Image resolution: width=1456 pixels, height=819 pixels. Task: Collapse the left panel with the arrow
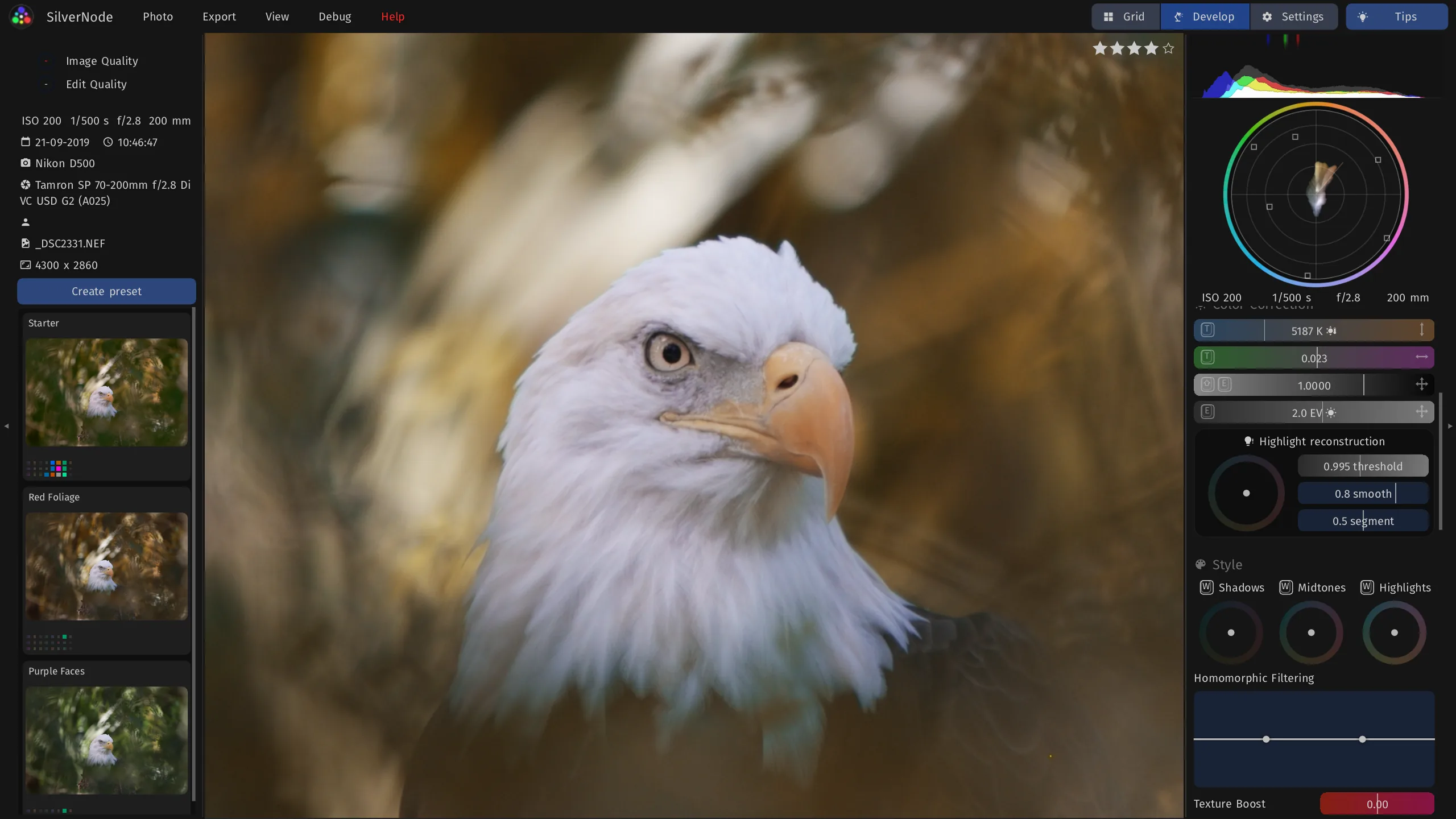tap(6, 425)
